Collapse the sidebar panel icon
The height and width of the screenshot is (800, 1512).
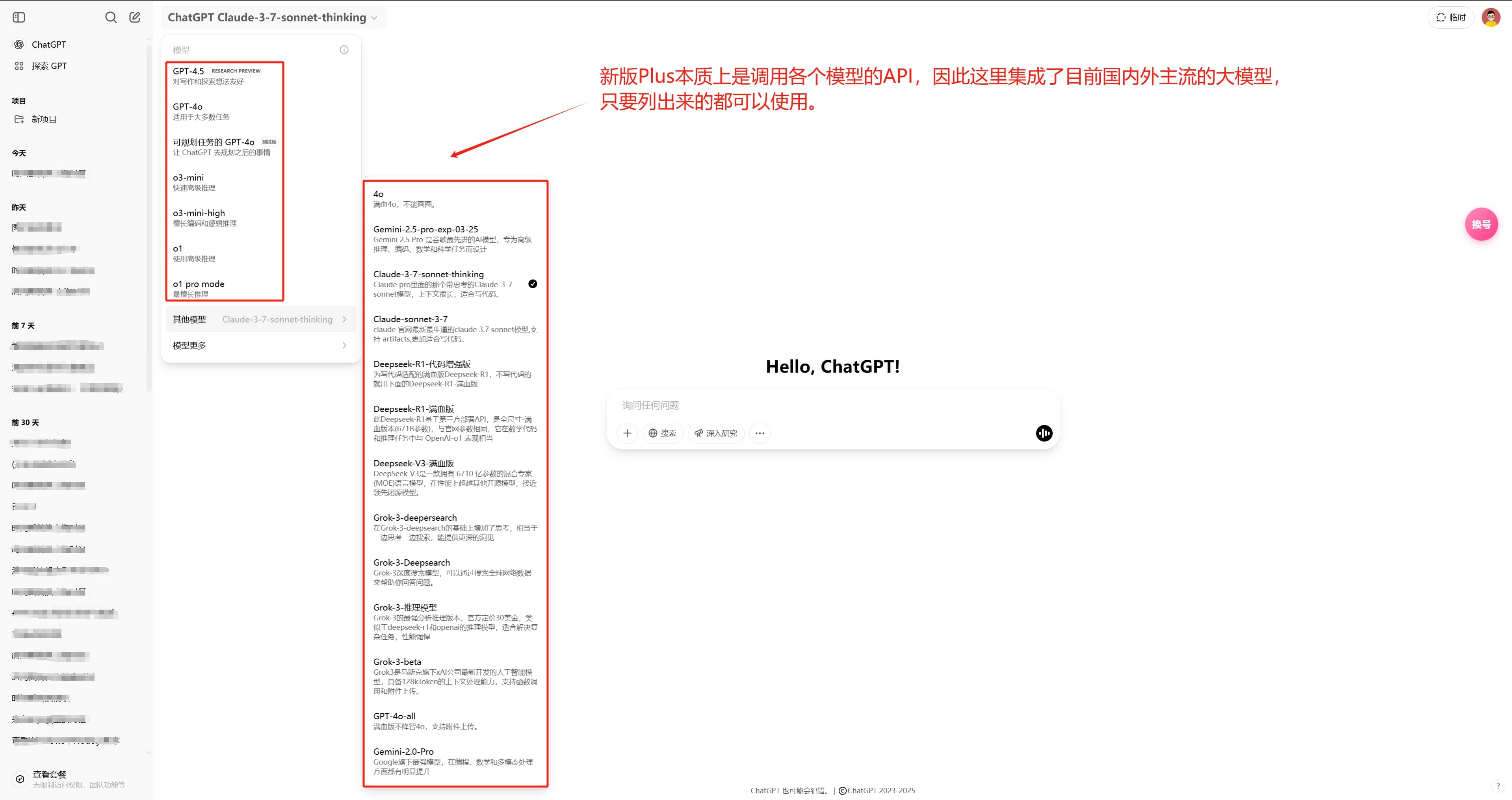[19, 17]
